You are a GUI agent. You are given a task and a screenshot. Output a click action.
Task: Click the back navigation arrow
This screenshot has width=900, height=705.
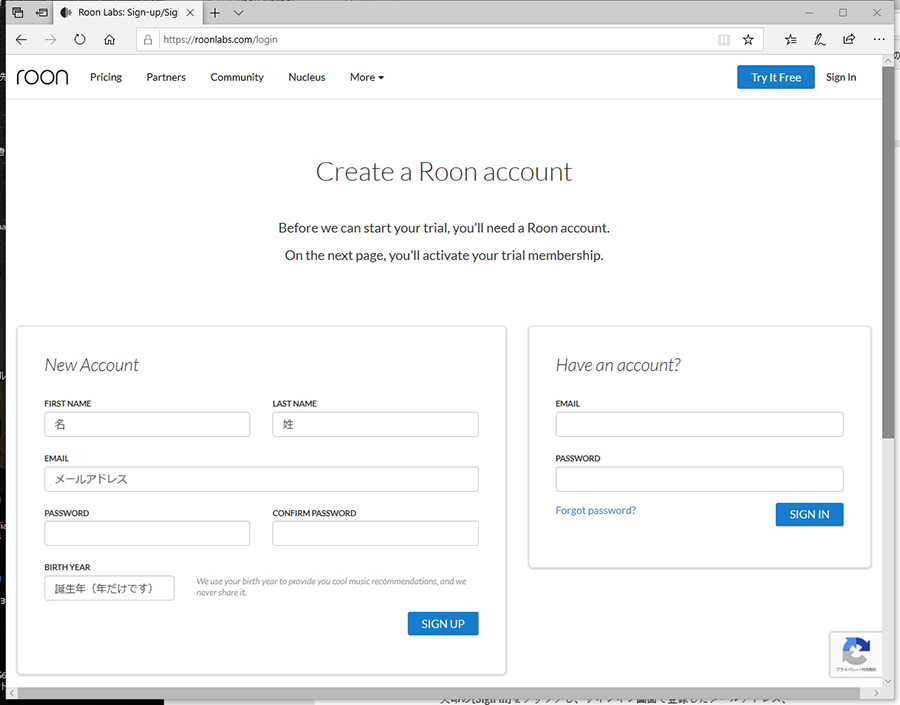click(22, 40)
